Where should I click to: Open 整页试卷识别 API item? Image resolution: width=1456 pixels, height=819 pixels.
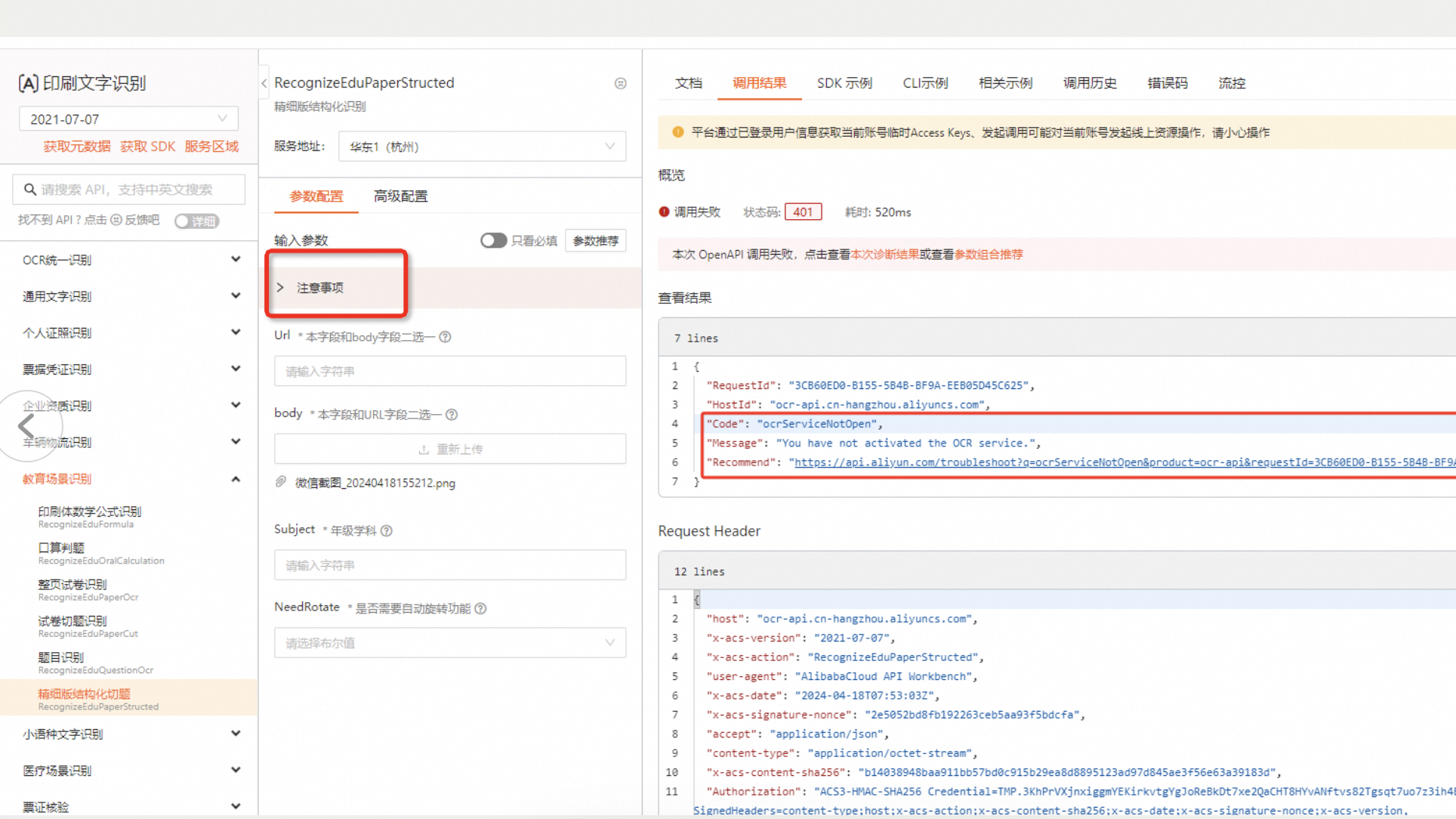[88, 589]
